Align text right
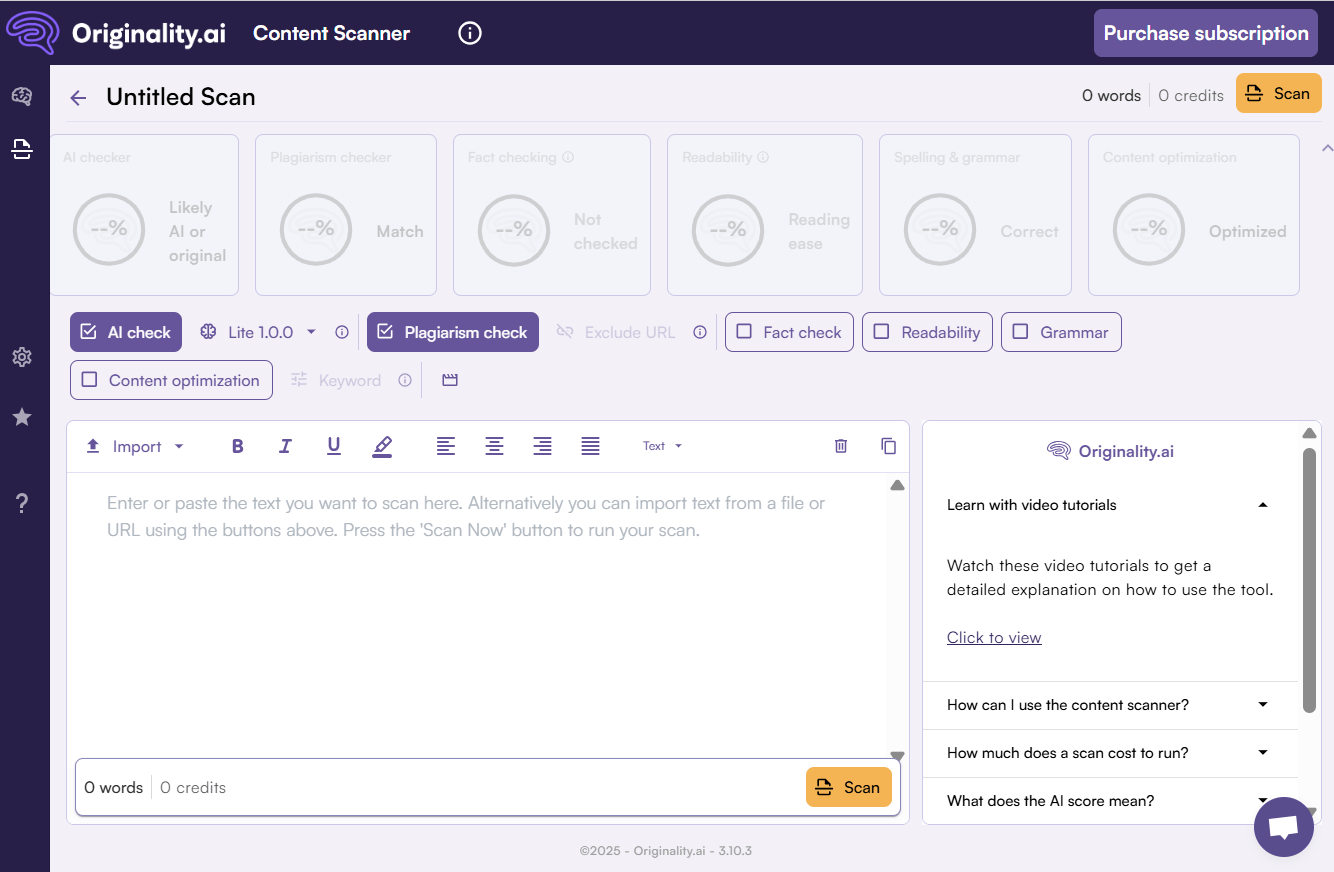The width and height of the screenshot is (1334, 872). pos(542,446)
